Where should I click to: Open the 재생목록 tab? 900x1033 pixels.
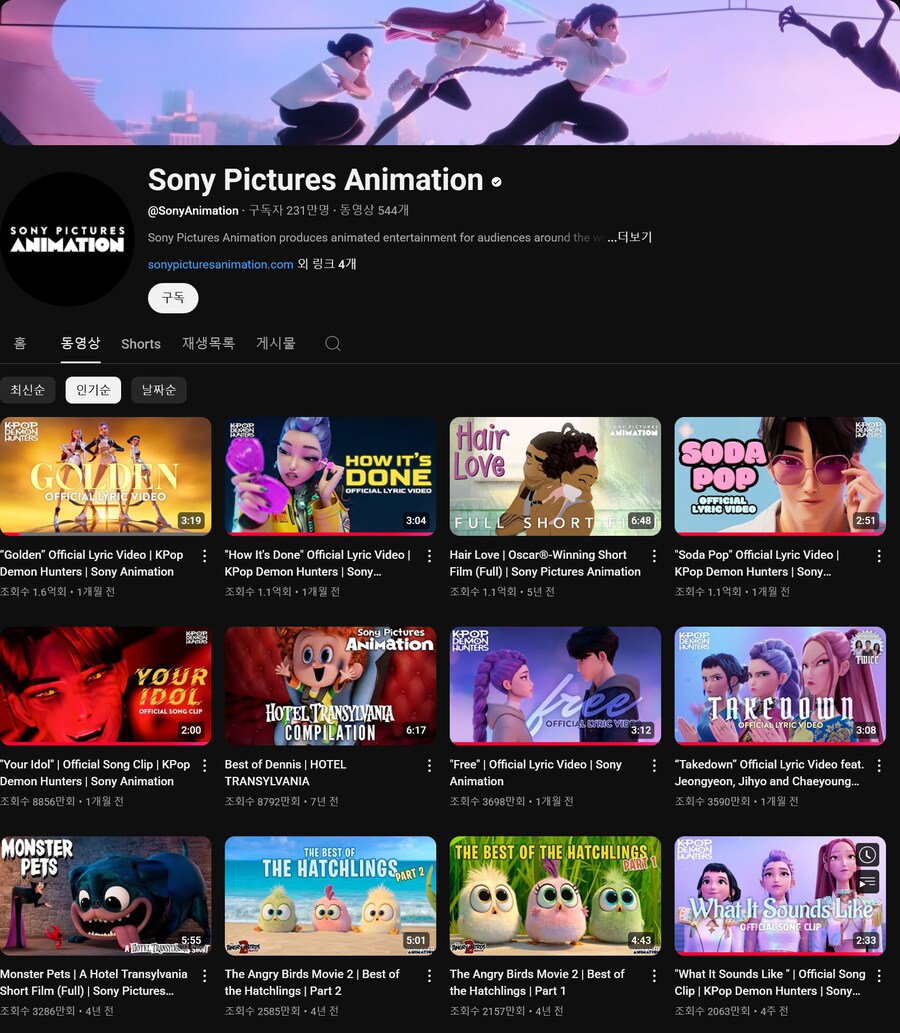[208, 343]
